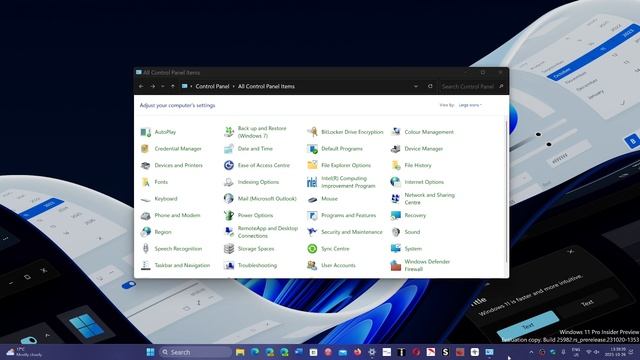Open the recent locations dropdown arrow

pos(162,87)
